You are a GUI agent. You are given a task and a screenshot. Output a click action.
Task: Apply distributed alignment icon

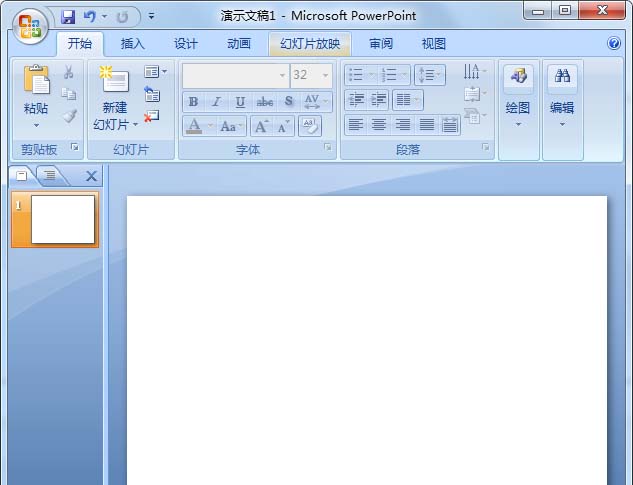pyautogui.click(x=449, y=125)
